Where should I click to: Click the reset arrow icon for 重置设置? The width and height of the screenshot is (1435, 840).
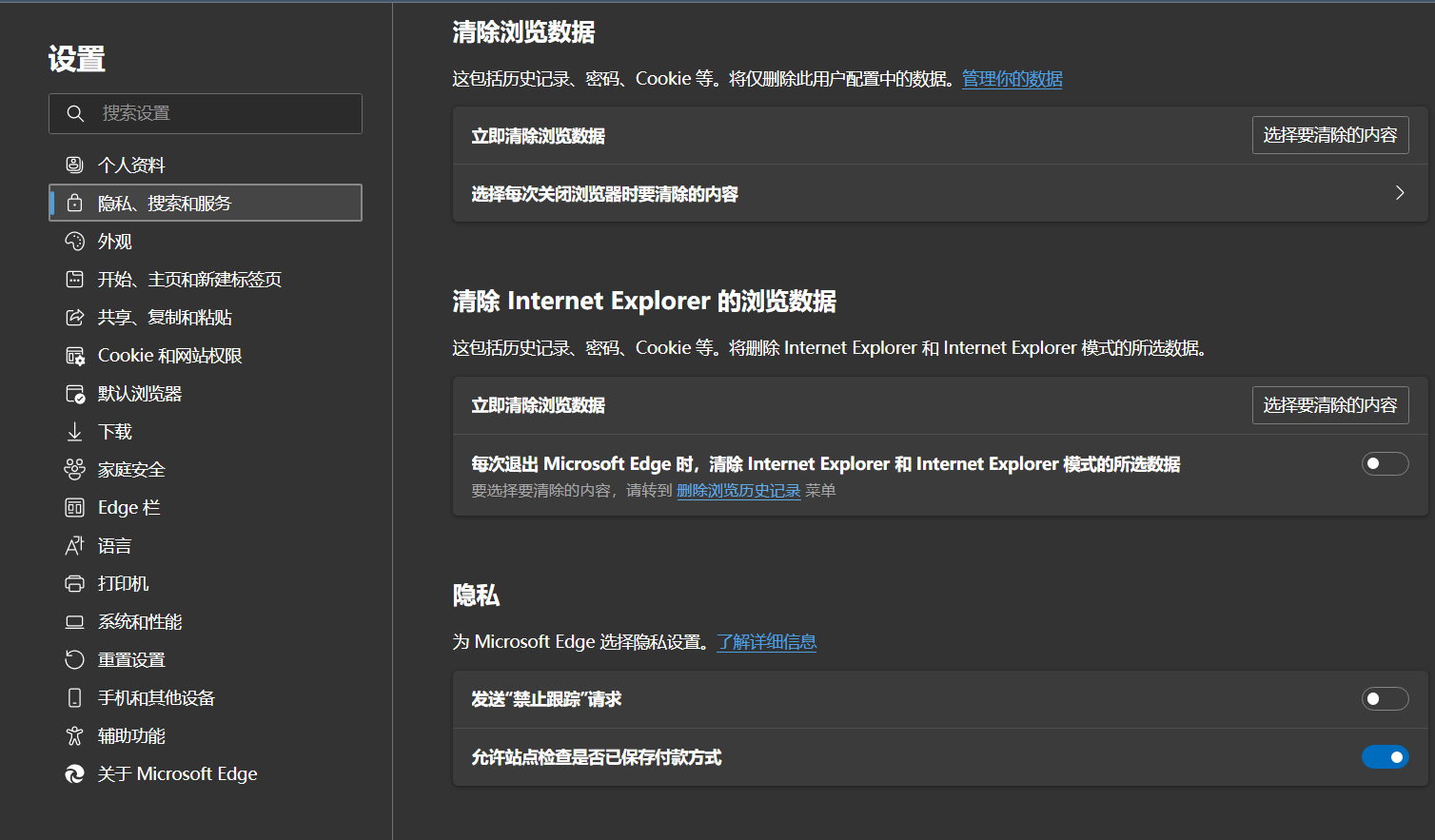click(x=74, y=659)
